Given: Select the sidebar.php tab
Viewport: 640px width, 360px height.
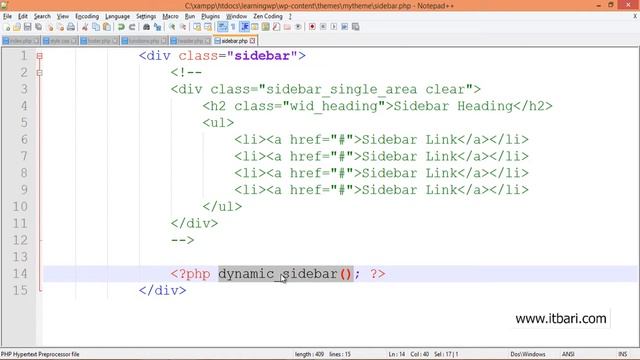Looking at the screenshot, I should click(234, 41).
